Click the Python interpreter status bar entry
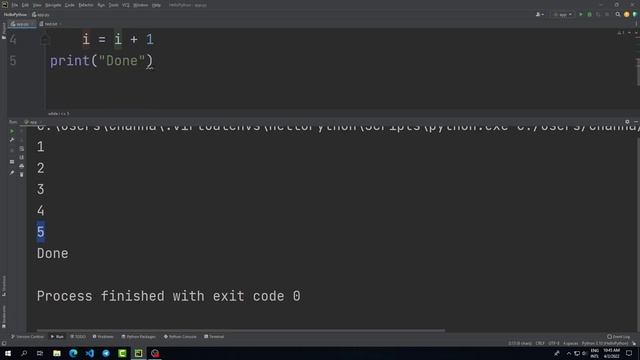Screen dimensions: 640x360 (x=605, y=343)
